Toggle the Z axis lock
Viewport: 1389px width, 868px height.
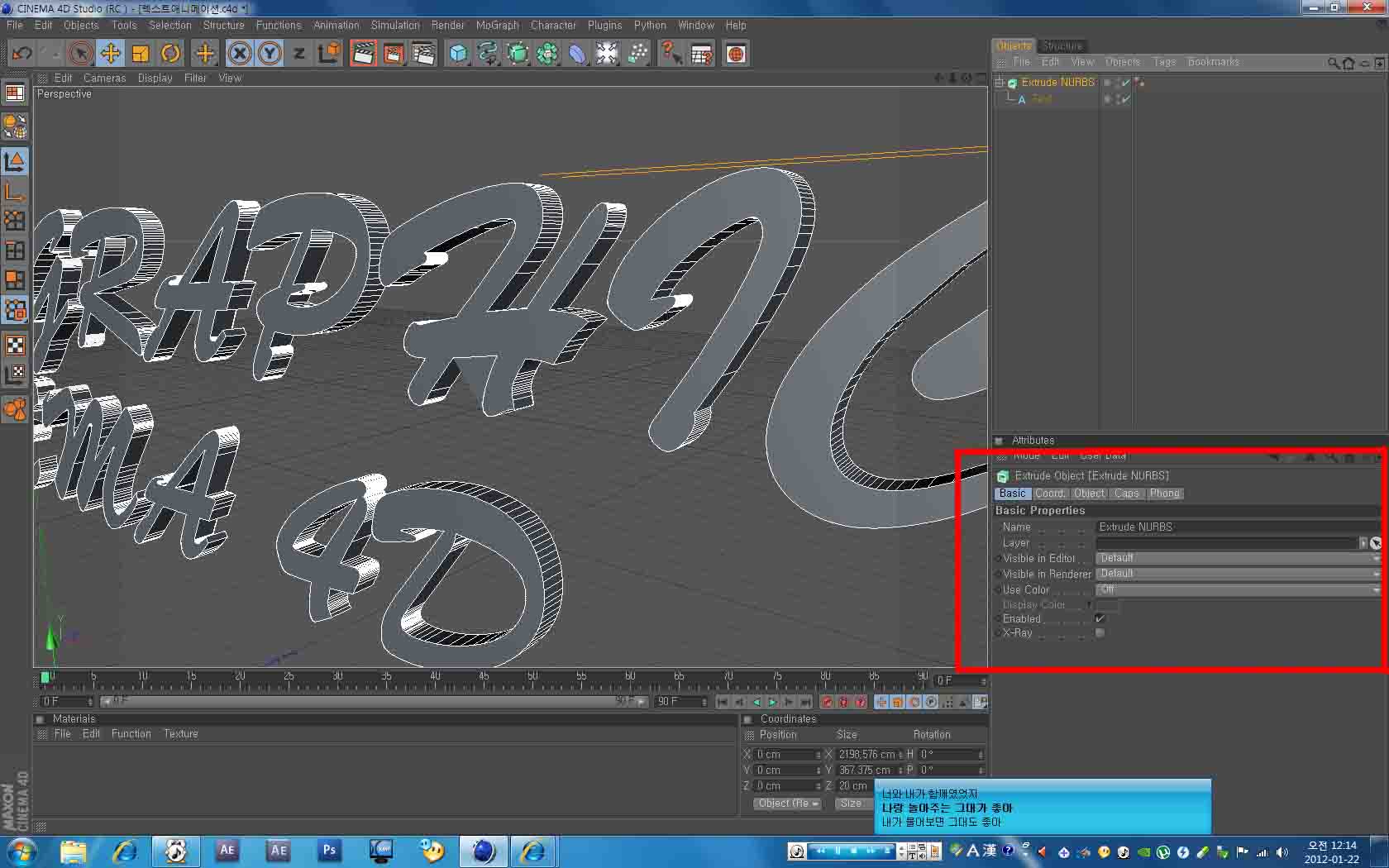(299, 54)
